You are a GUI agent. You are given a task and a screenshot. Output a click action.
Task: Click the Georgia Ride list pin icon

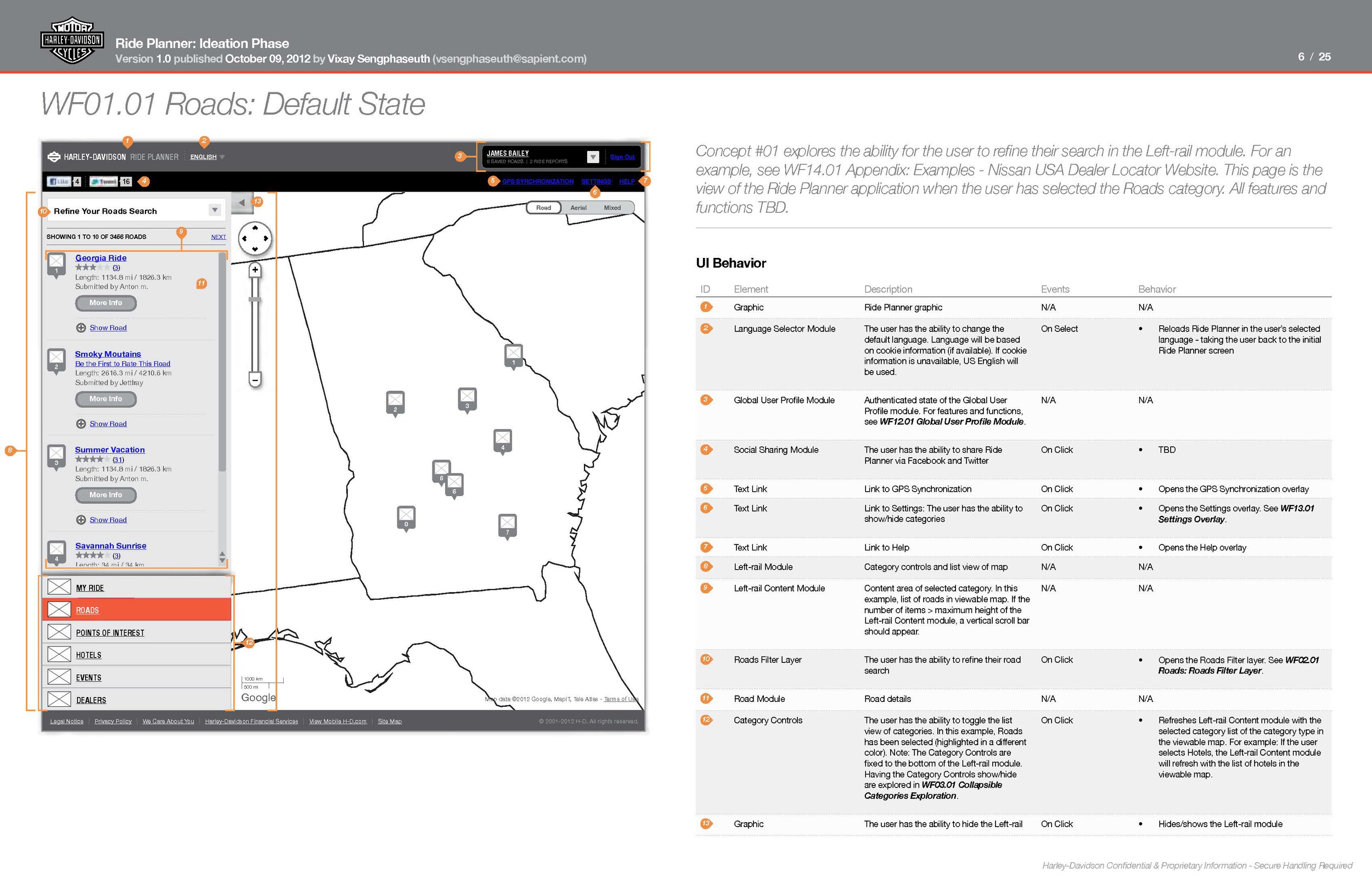(57, 266)
